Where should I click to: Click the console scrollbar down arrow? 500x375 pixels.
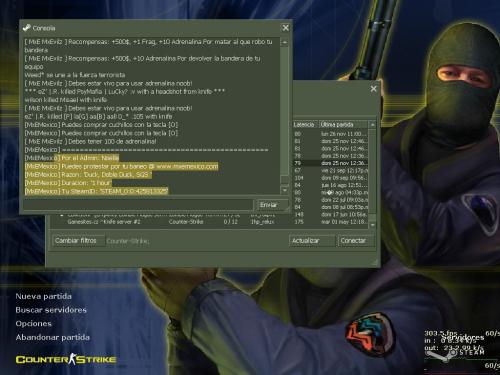click(285, 190)
